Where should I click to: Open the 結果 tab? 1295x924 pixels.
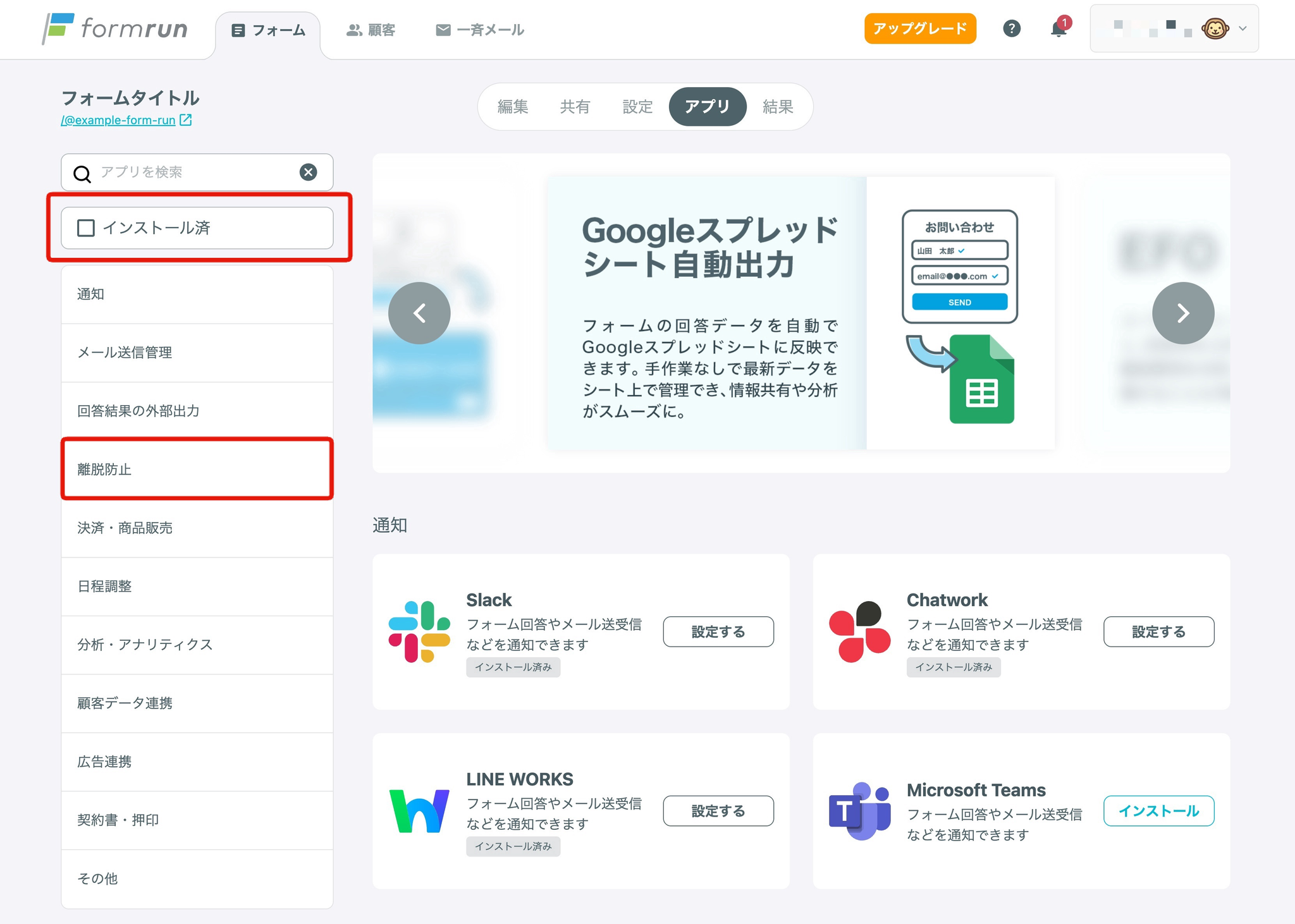[x=778, y=107]
